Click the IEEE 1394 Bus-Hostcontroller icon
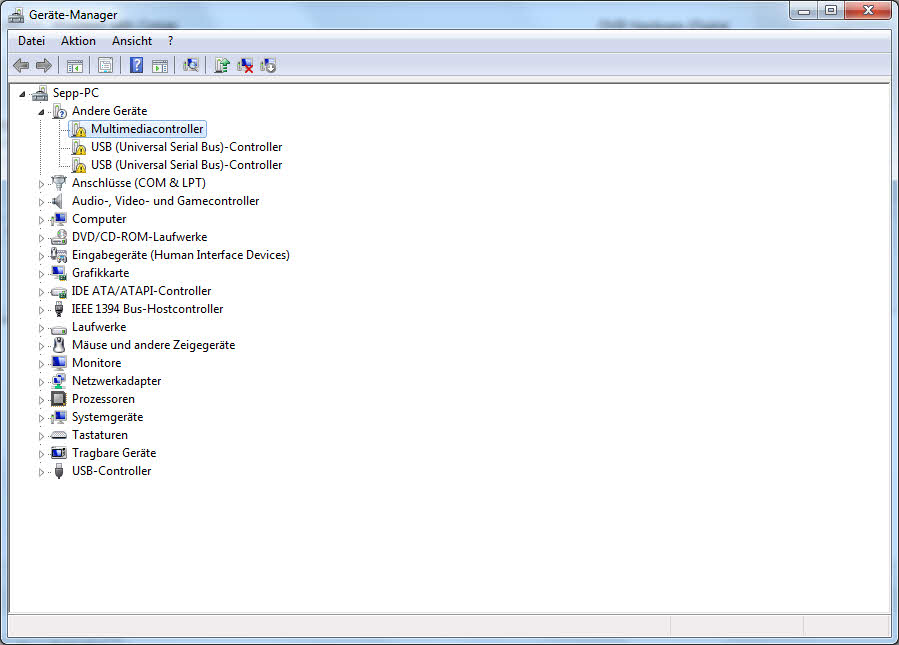Viewport: 899px width, 645px height. coord(58,309)
